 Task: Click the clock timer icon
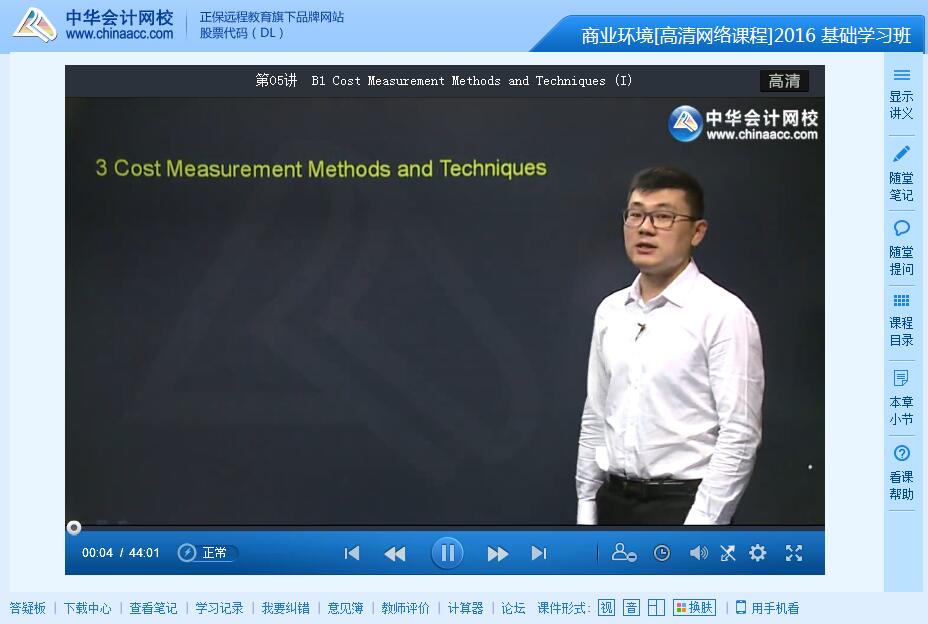[662, 553]
